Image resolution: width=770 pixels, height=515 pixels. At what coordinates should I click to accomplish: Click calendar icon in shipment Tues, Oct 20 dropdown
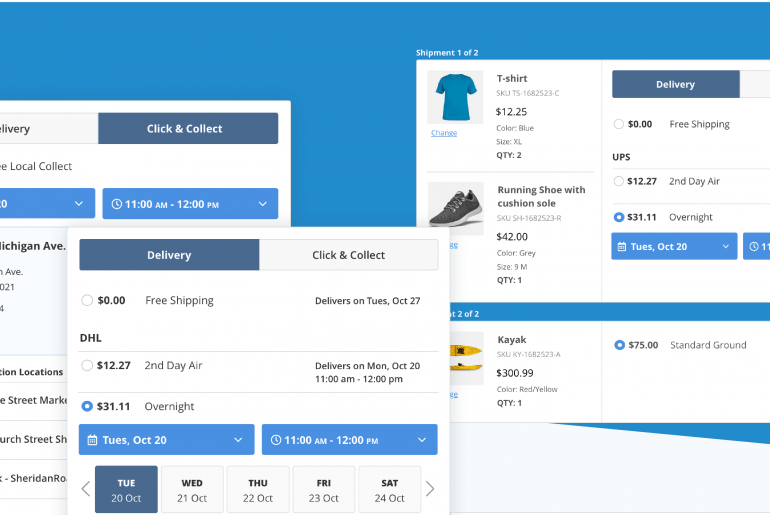point(622,246)
